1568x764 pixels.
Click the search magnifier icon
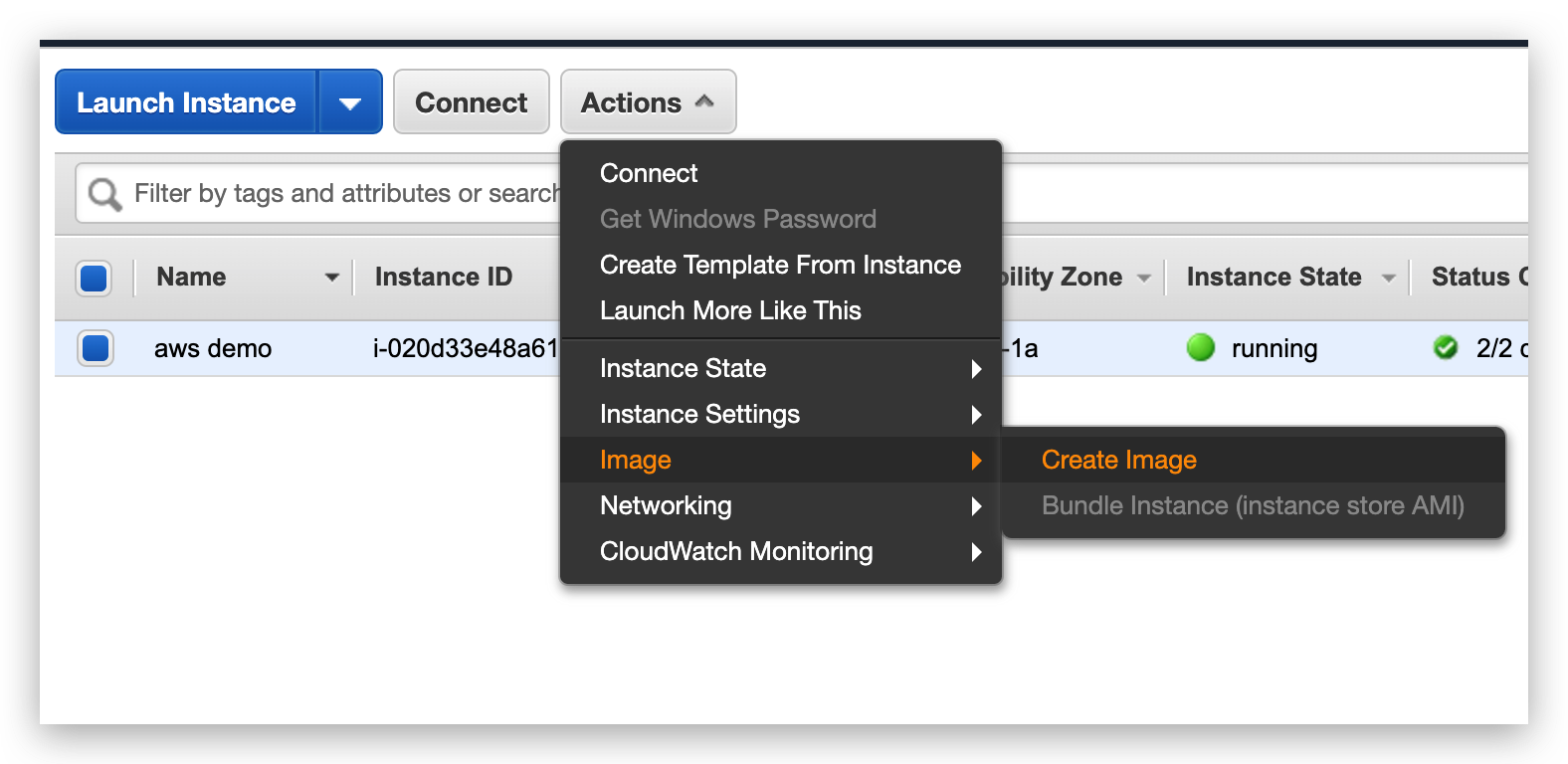click(104, 194)
